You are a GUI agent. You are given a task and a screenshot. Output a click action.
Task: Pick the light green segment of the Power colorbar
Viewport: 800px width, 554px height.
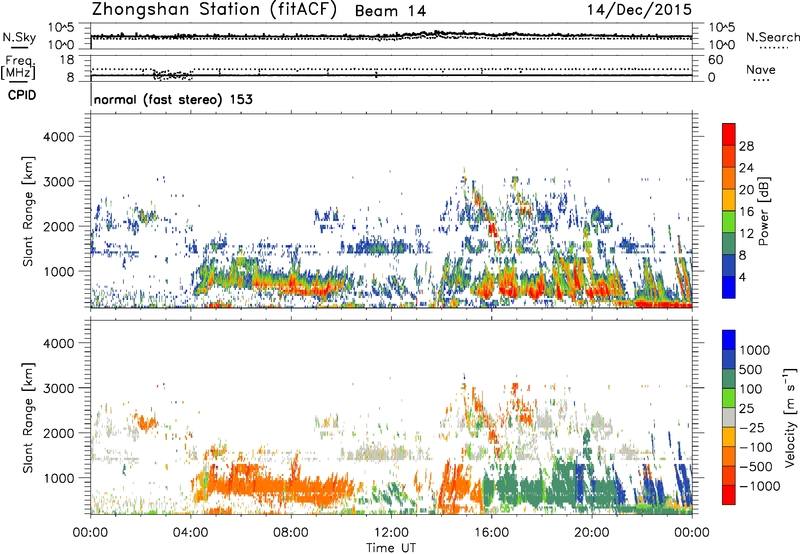point(729,222)
